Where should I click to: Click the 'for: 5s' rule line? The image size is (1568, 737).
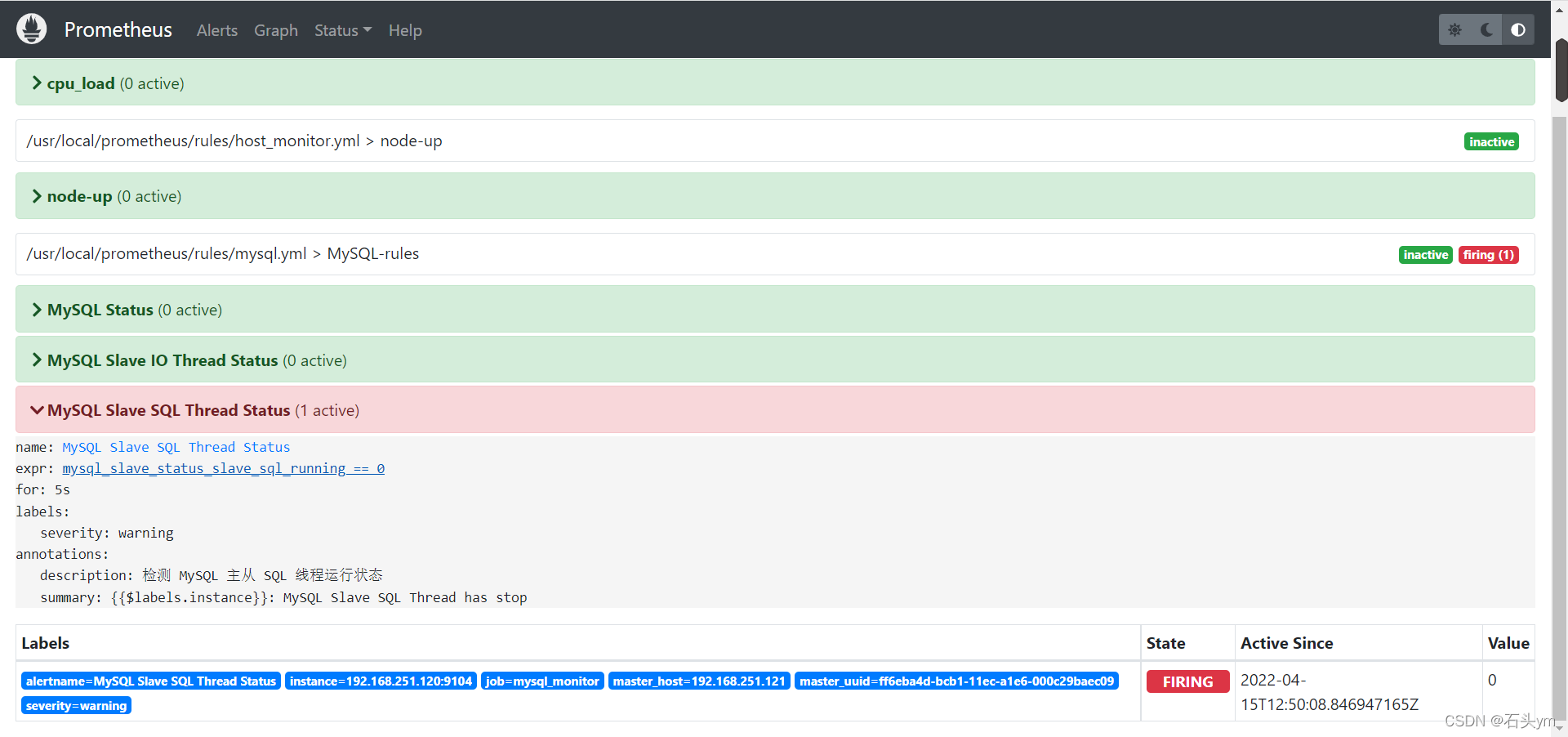point(43,489)
